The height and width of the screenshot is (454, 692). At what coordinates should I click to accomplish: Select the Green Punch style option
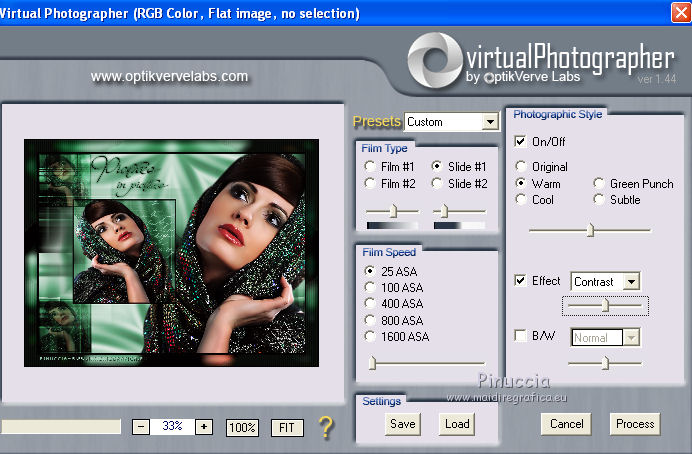click(x=598, y=183)
